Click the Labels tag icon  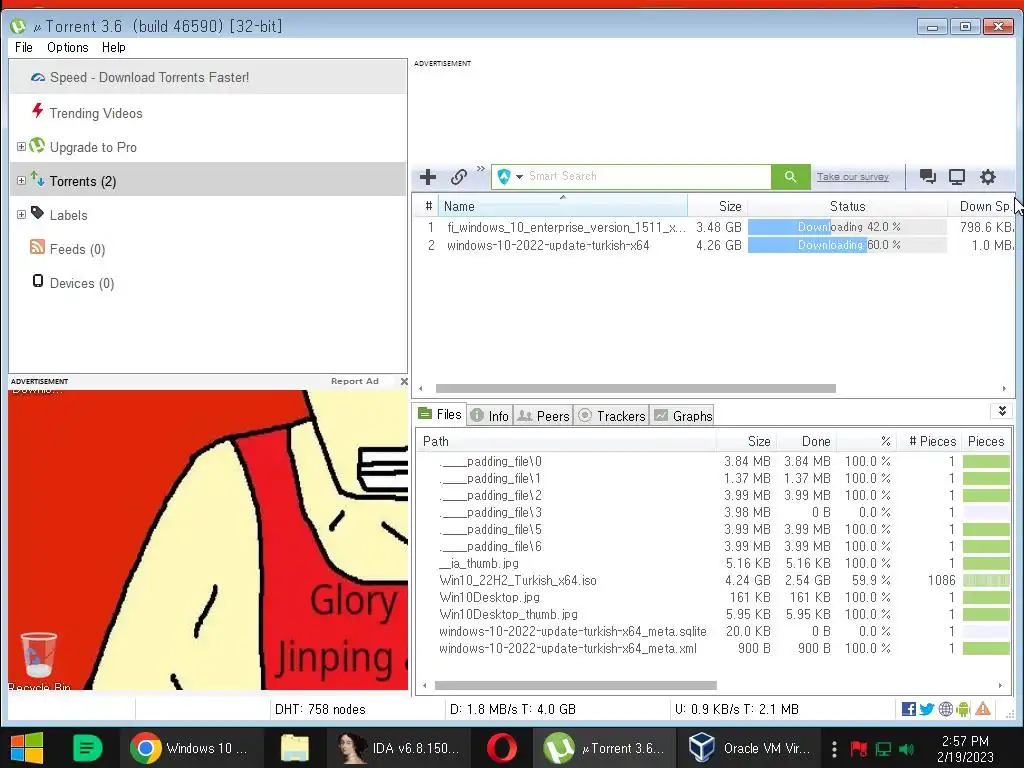click(x=37, y=213)
